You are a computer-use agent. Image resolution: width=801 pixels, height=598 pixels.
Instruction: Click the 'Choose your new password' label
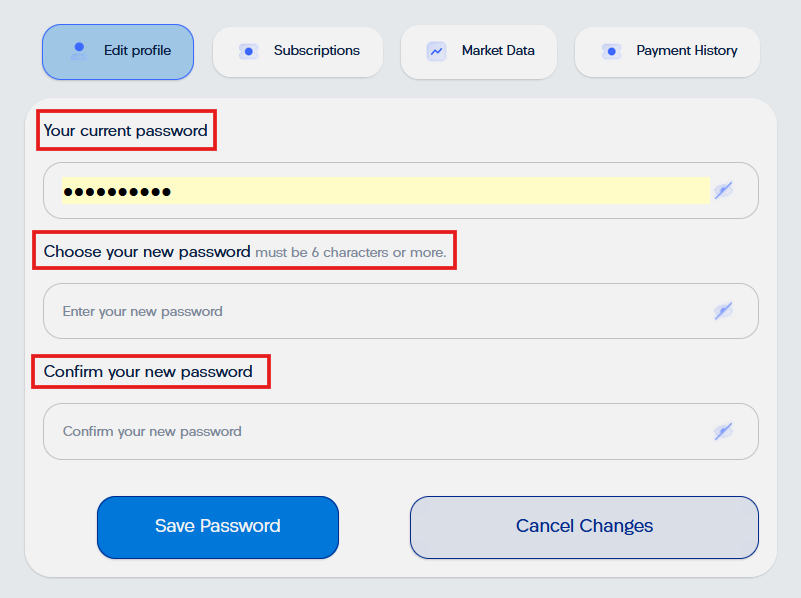click(147, 251)
